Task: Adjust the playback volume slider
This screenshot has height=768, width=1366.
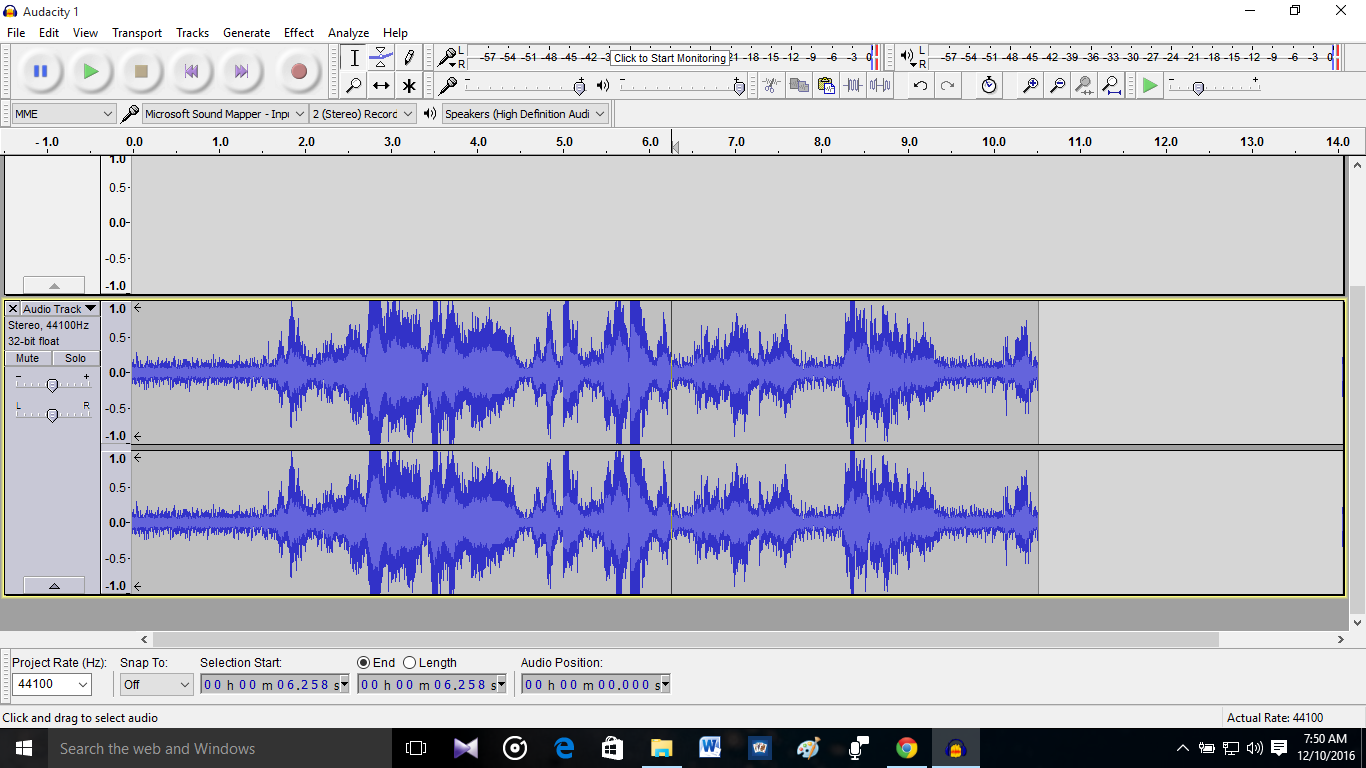Action: click(x=739, y=87)
